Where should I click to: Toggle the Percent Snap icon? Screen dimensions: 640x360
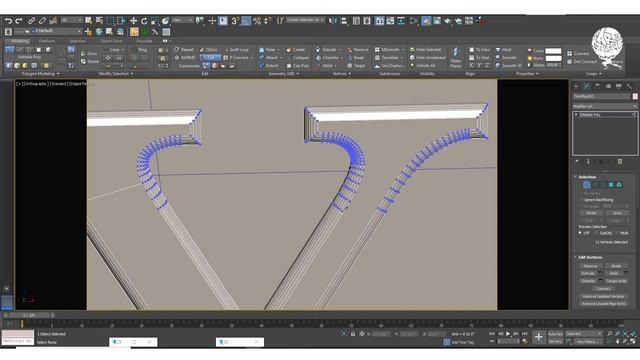[257, 20]
